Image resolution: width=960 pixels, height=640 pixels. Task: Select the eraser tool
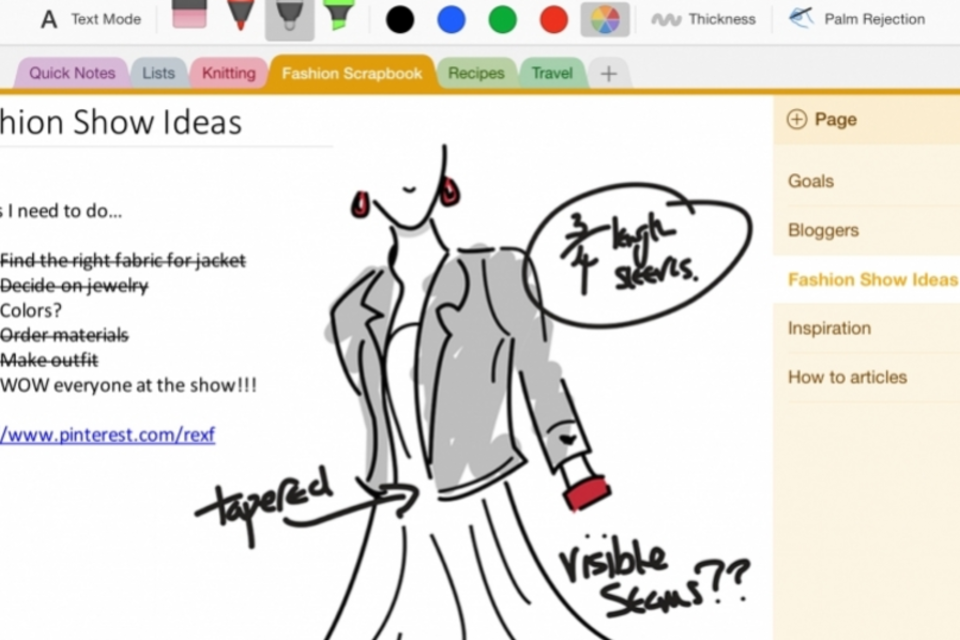pyautogui.click(x=189, y=14)
